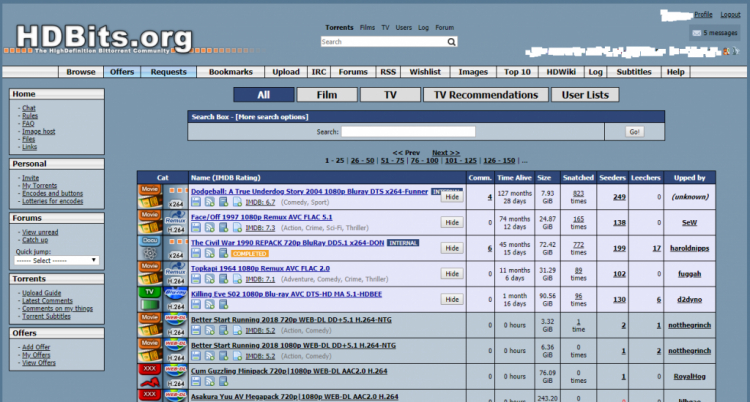Open Image host link in Home sidebar

39,131
